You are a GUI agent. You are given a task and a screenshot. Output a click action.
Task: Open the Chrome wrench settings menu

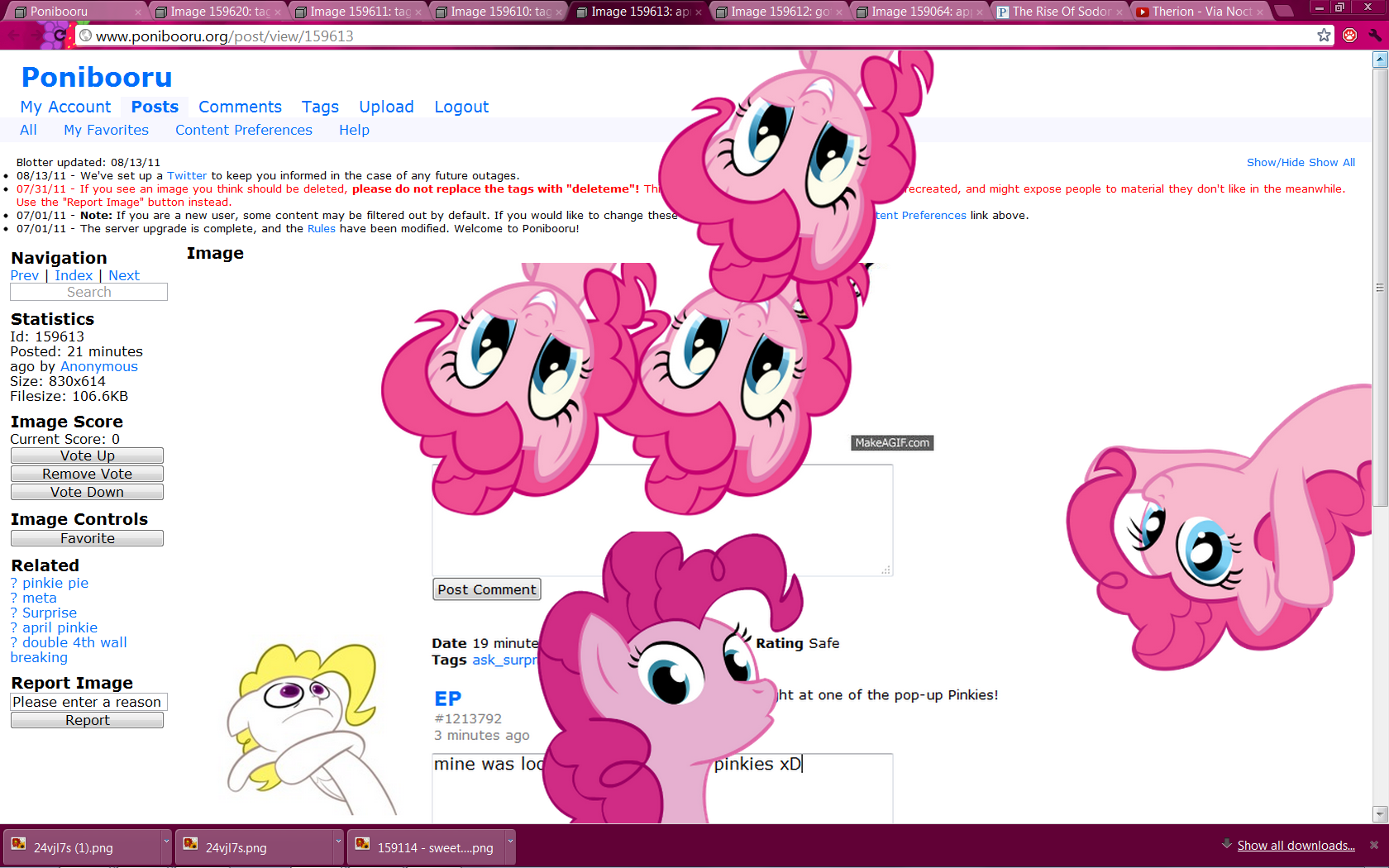tap(1375, 36)
